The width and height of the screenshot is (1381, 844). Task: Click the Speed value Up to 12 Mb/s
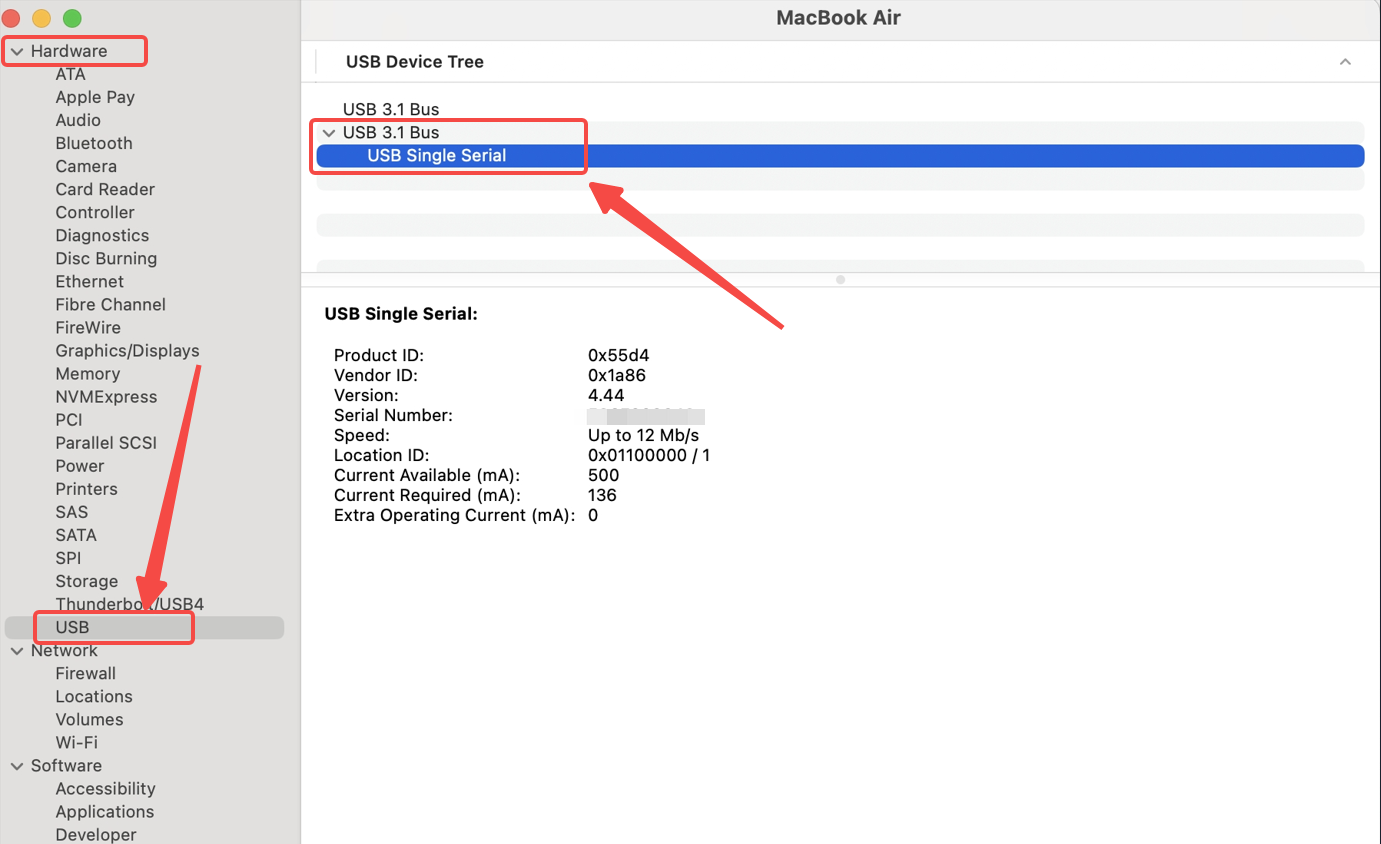(643, 435)
